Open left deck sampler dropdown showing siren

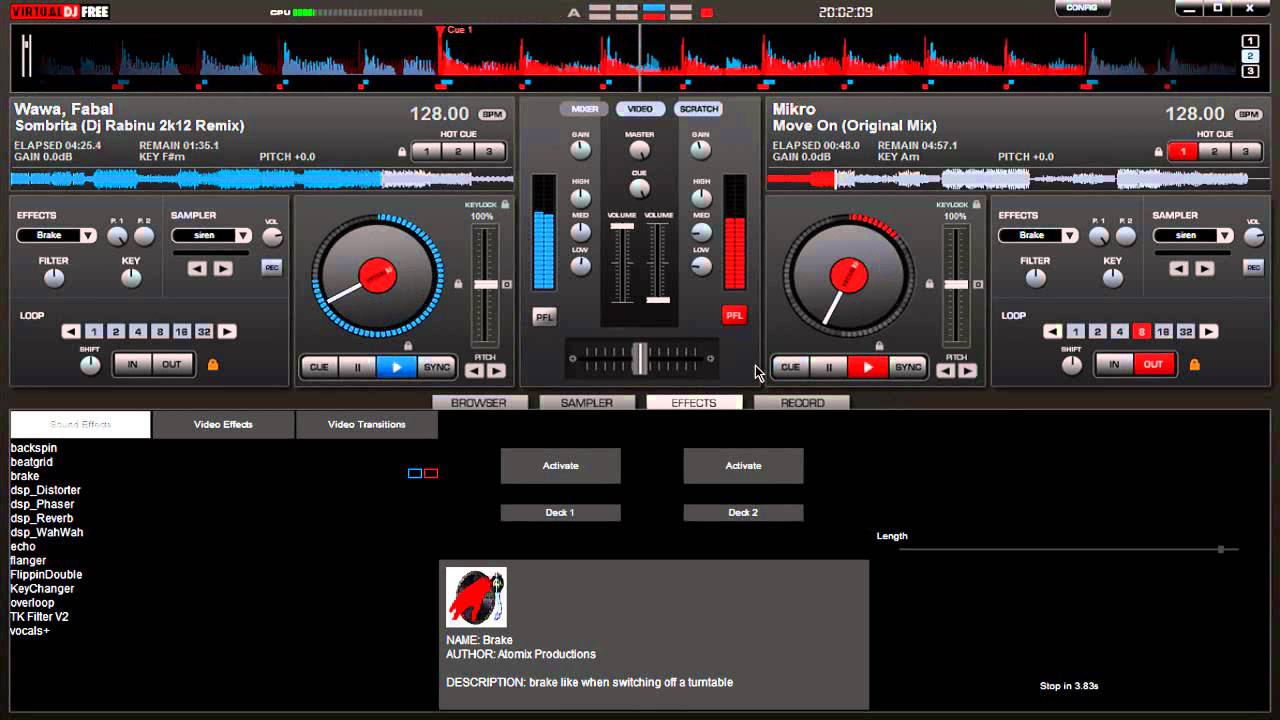pyautogui.click(x=212, y=235)
